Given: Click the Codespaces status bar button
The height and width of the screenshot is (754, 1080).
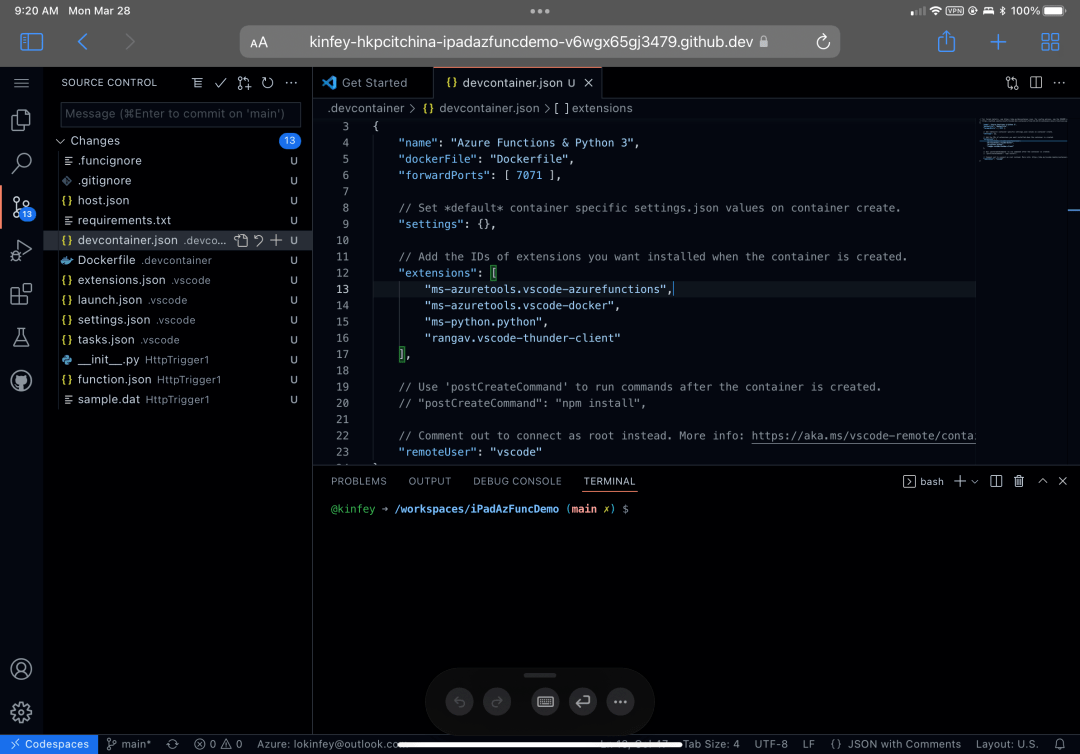Looking at the screenshot, I should (49, 743).
